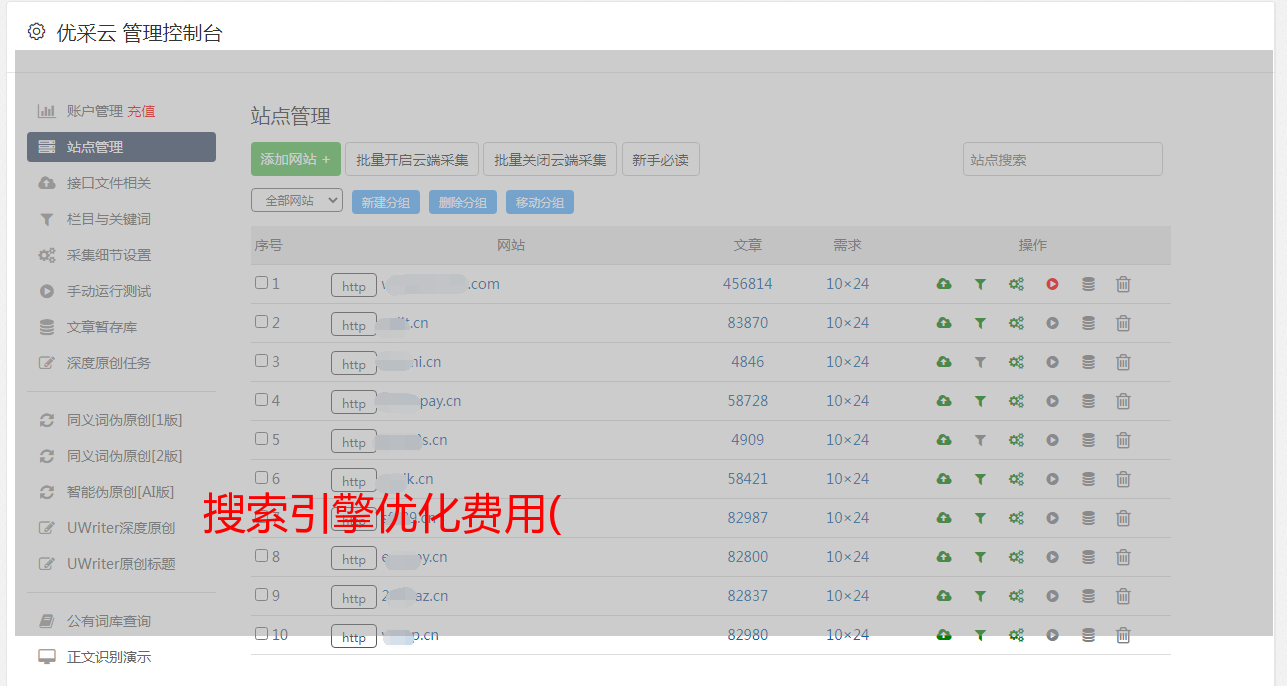
Task: Open database icon in row 7
Action: [x=1088, y=518]
